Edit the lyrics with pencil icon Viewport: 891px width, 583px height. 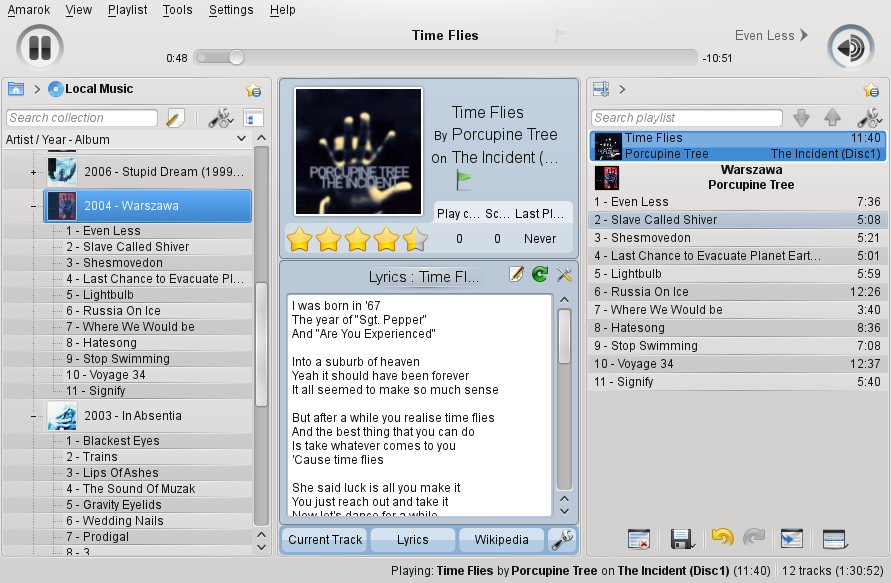pos(516,274)
